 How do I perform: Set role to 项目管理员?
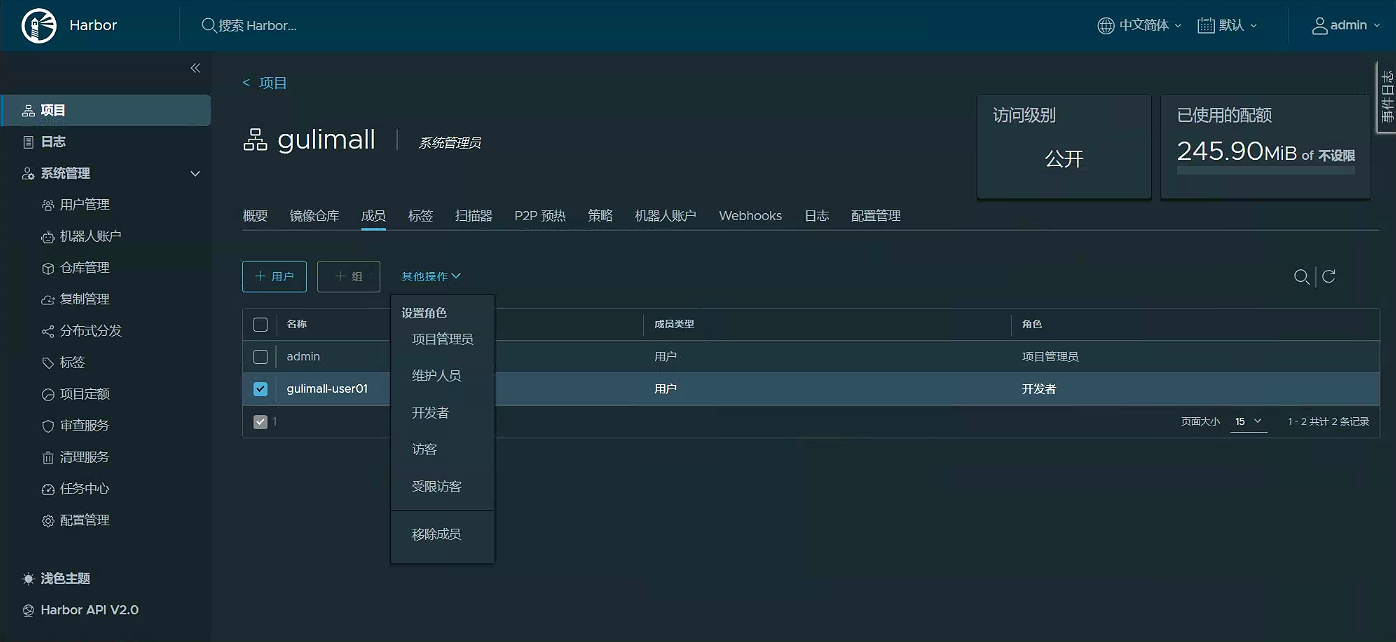point(442,340)
